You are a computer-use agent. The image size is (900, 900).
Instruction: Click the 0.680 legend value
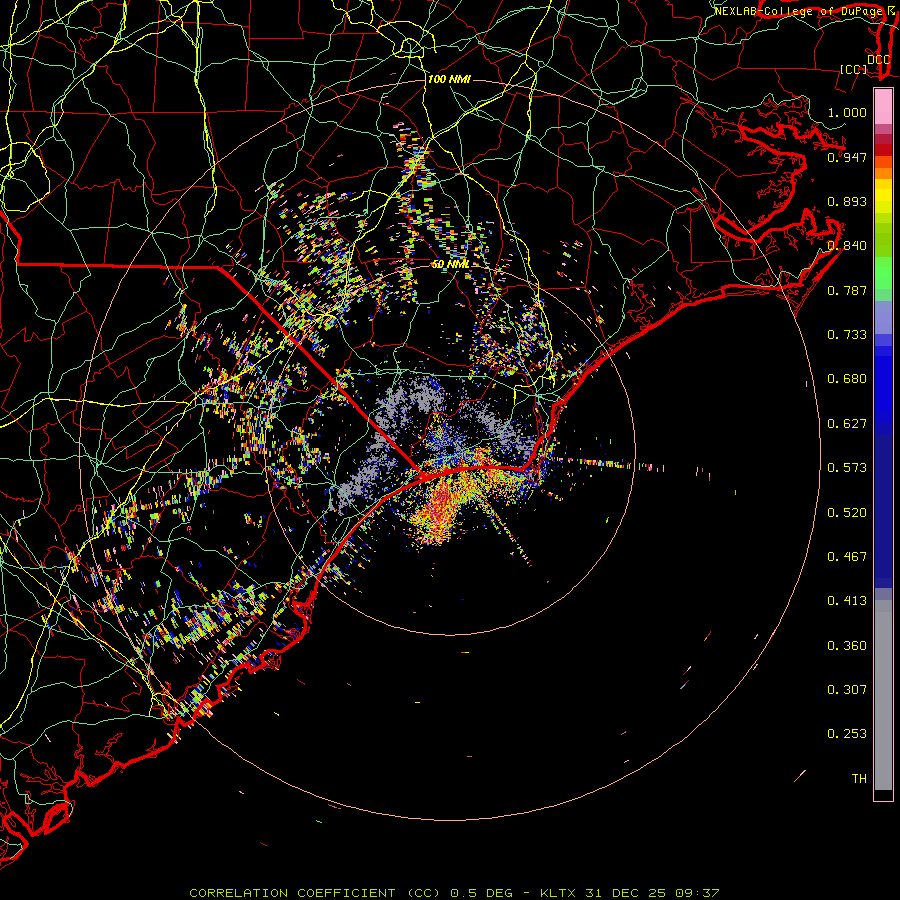point(847,379)
